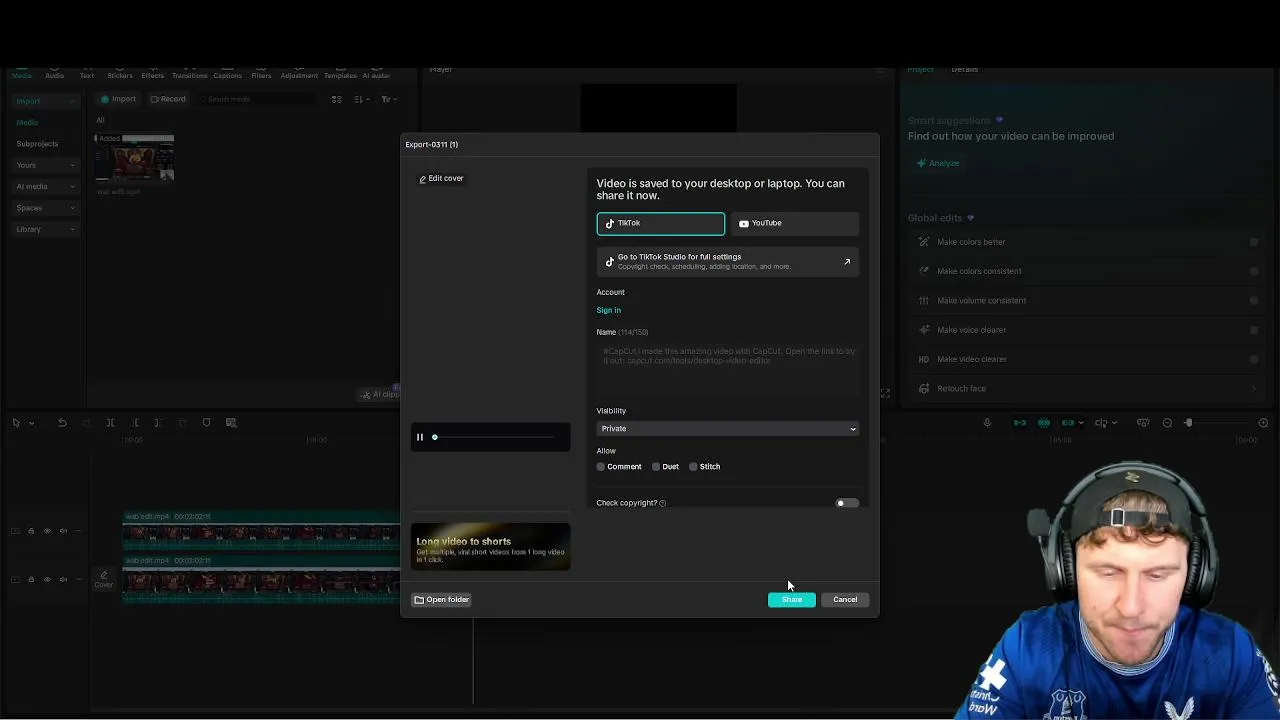
Task: Hide the upper video track eye icon
Action: tap(47, 531)
